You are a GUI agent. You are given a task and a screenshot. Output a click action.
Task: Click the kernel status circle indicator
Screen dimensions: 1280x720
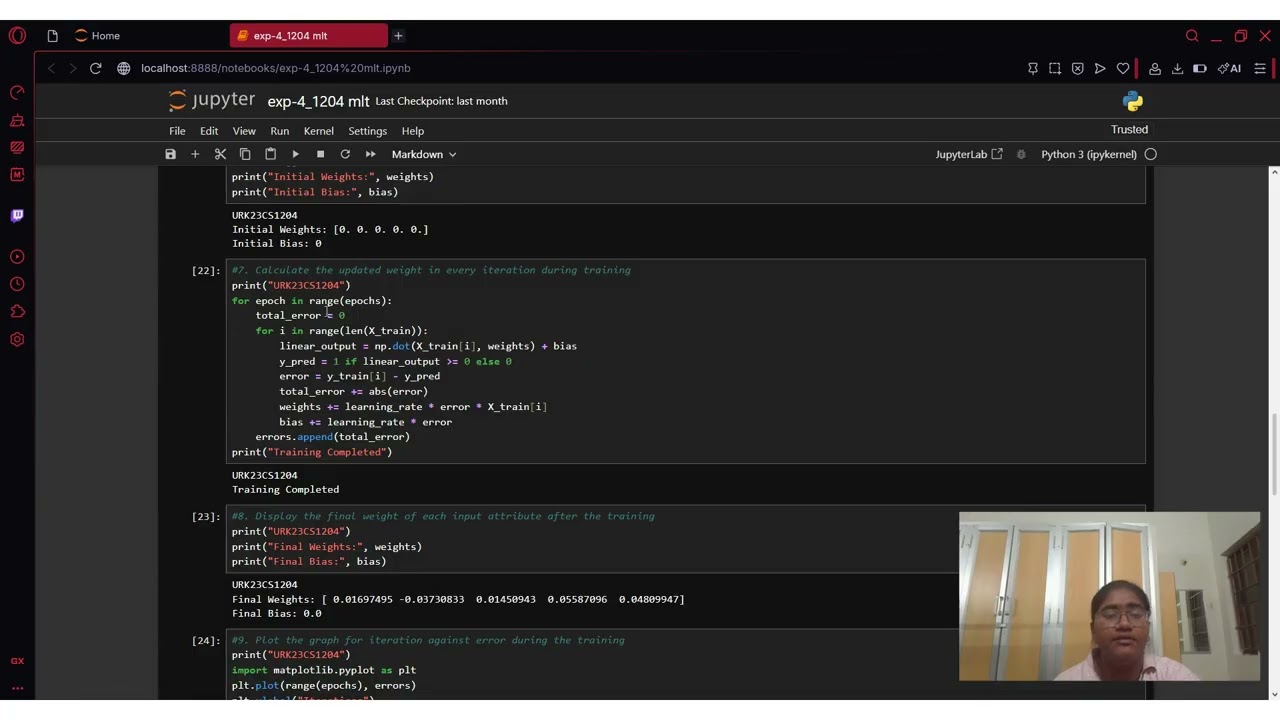pyautogui.click(x=1150, y=154)
